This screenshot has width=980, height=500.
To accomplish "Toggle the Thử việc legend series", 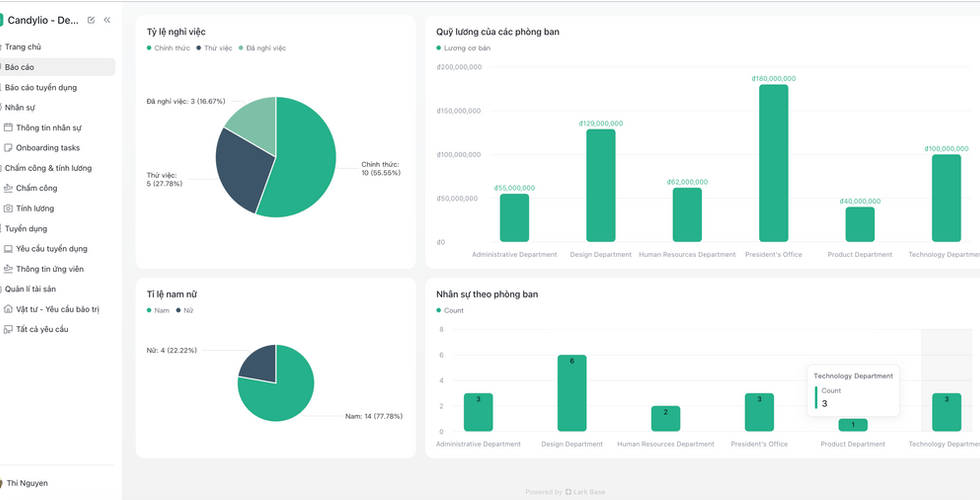I will (x=213, y=48).
